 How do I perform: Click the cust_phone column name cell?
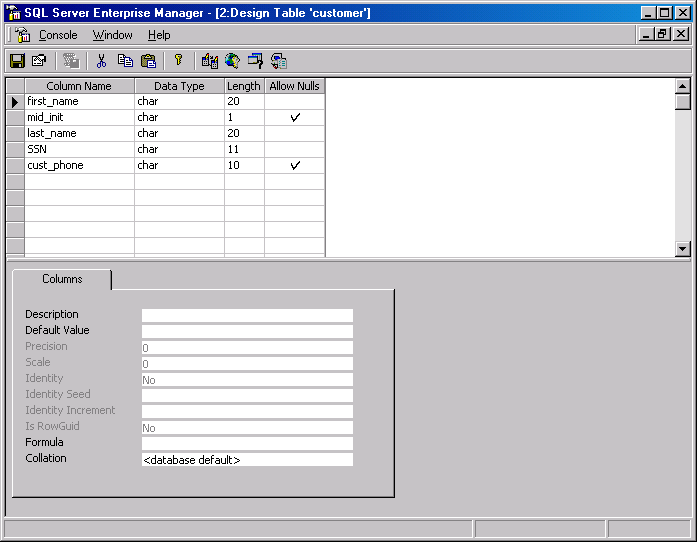(x=80, y=165)
